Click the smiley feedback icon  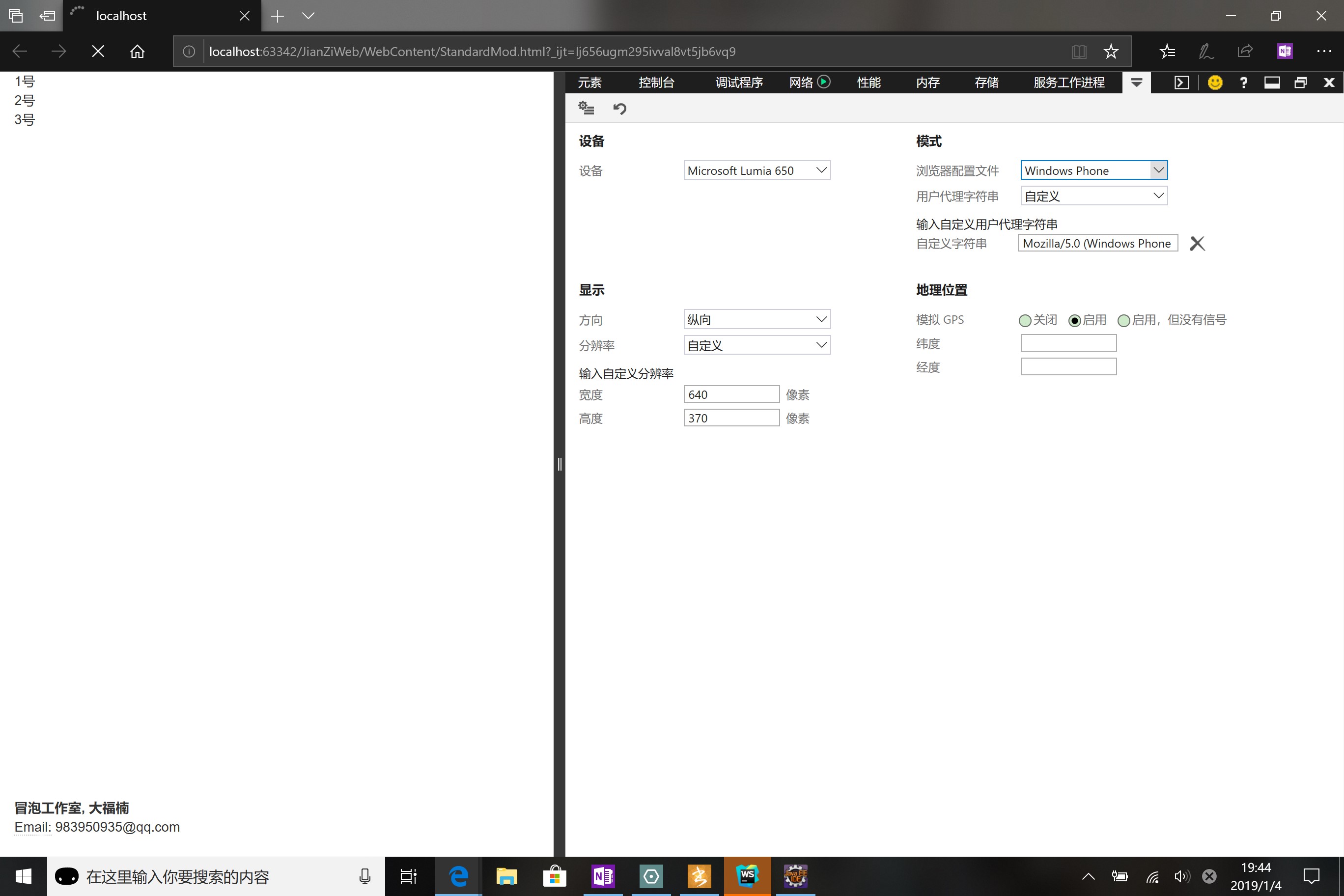[x=1215, y=83]
